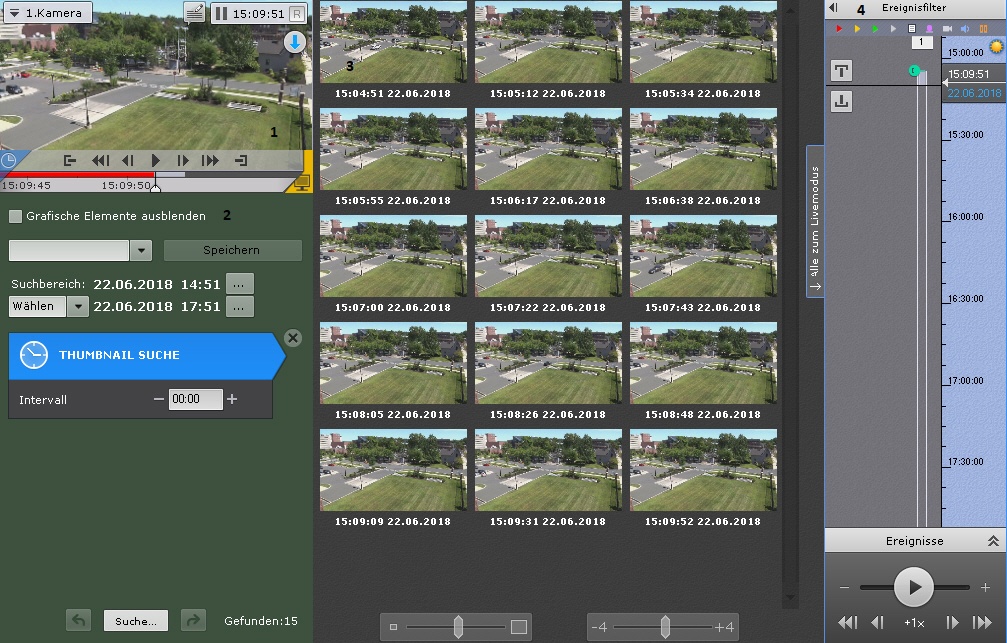Image resolution: width=1007 pixels, height=643 pixels.
Task: Filter events by the purple operator icon
Action: pyautogui.click(x=929, y=29)
